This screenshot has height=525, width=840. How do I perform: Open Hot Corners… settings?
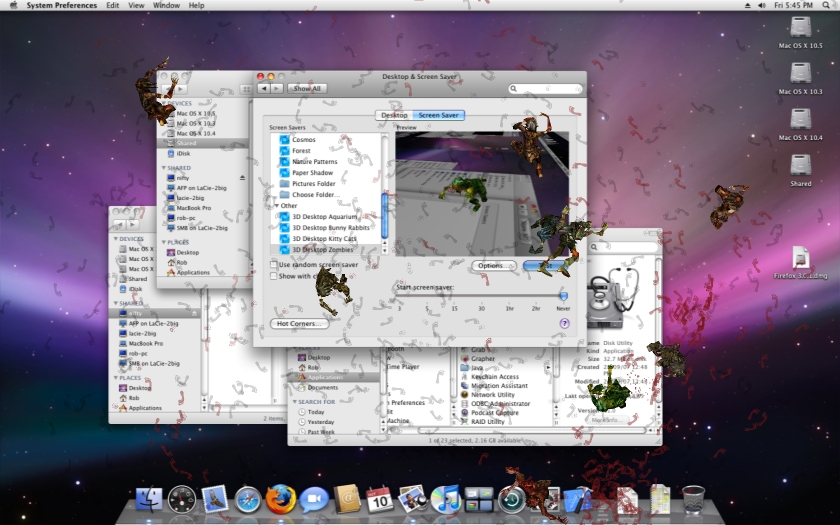tap(299, 324)
